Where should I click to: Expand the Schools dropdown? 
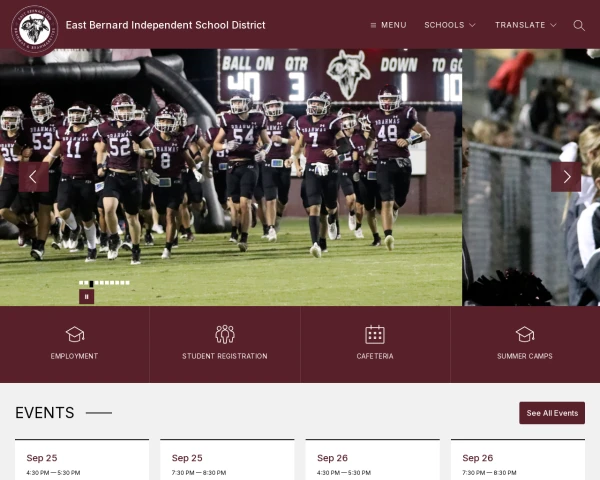point(450,25)
